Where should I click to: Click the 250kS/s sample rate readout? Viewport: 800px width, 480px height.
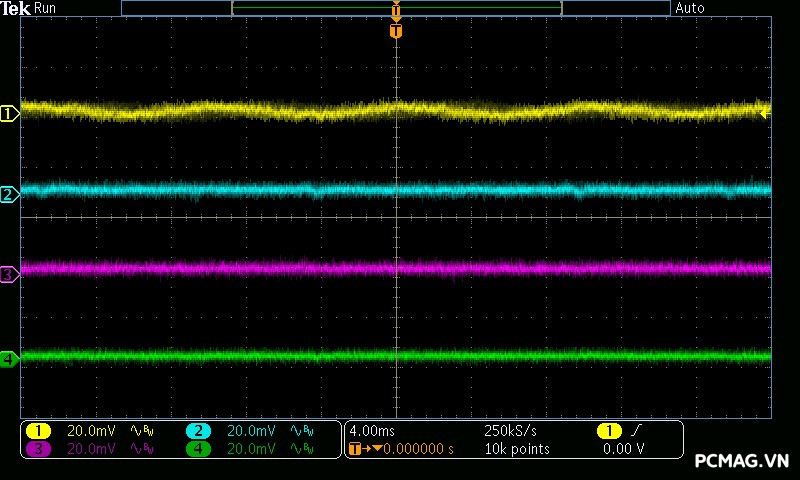click(510, 431)
